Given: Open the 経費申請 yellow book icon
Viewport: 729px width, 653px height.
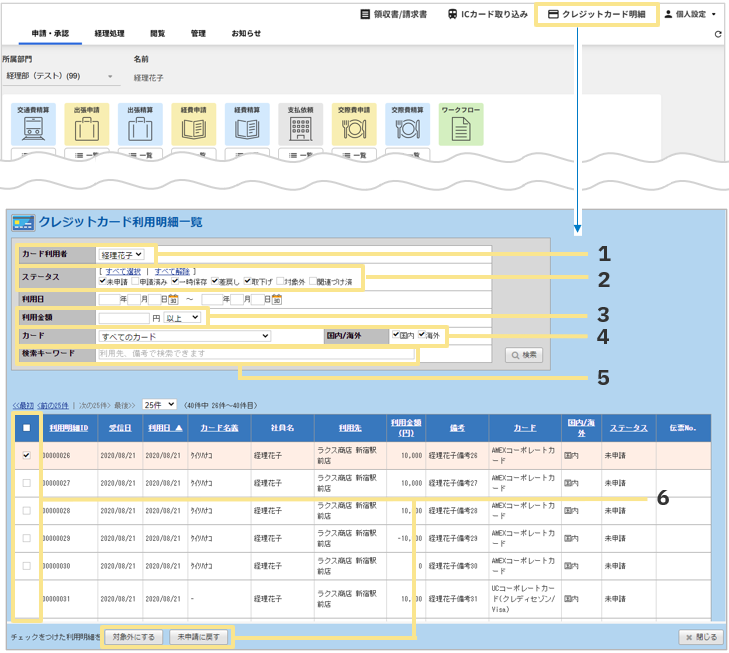Looking at the screenshot, I should [x=193, y=128].
